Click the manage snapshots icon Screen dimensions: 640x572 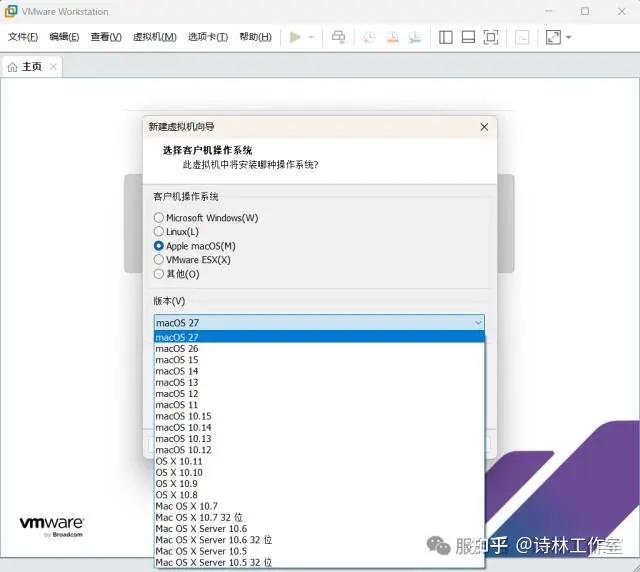(x=415, y=37)
